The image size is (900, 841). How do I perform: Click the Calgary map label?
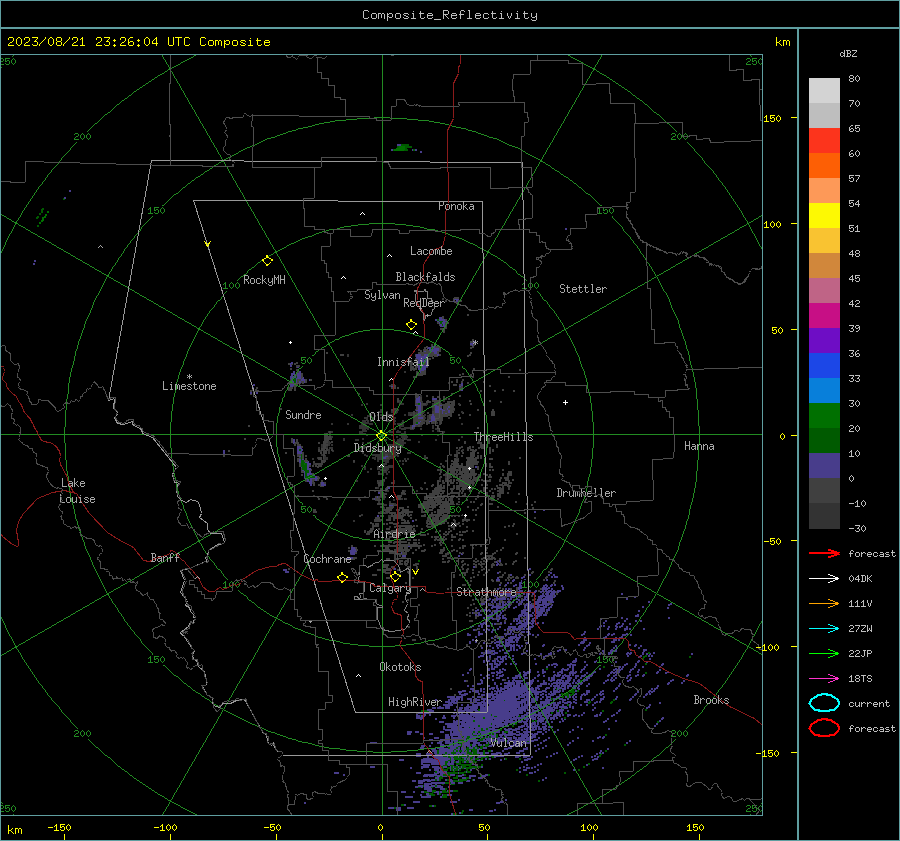tap(390, 588)
